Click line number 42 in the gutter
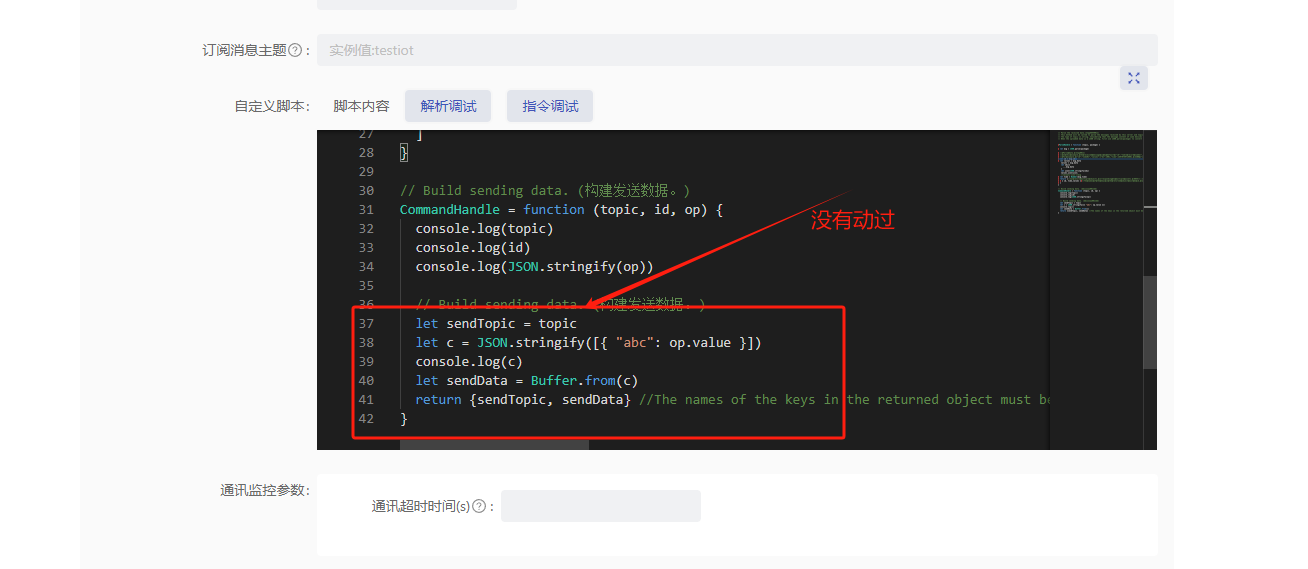 (365, 418)
